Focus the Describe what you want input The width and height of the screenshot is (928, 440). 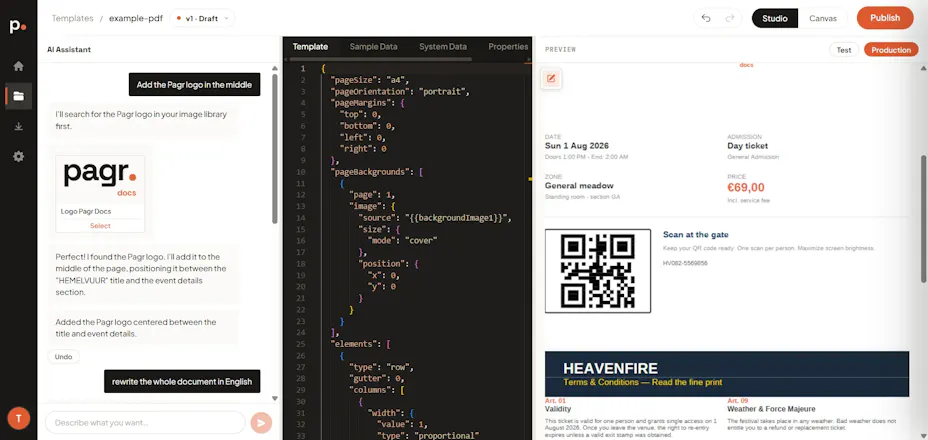[x=145, y=422]
